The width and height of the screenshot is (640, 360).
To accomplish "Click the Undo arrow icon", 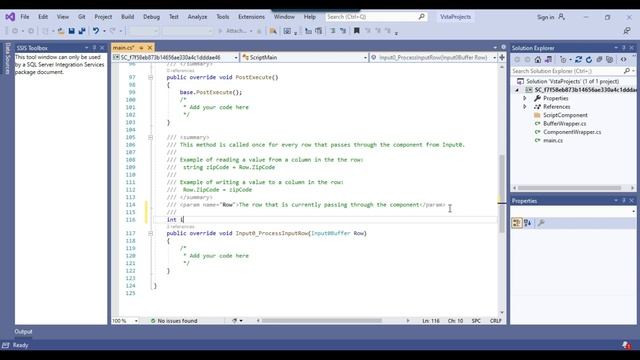I will point(96,31).
